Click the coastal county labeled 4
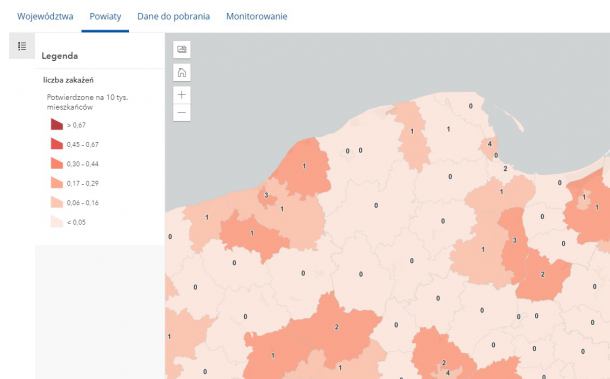The image size is (610, 379). point(489,145)
